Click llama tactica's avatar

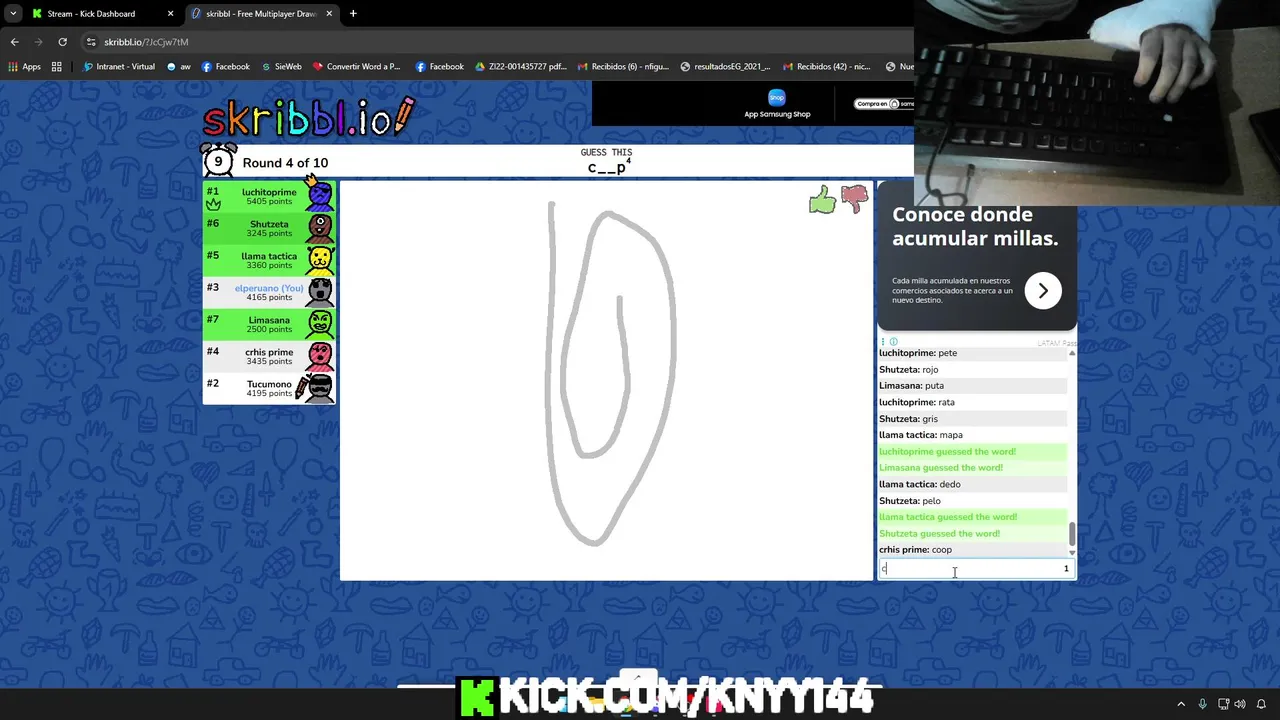pos(320,259)
